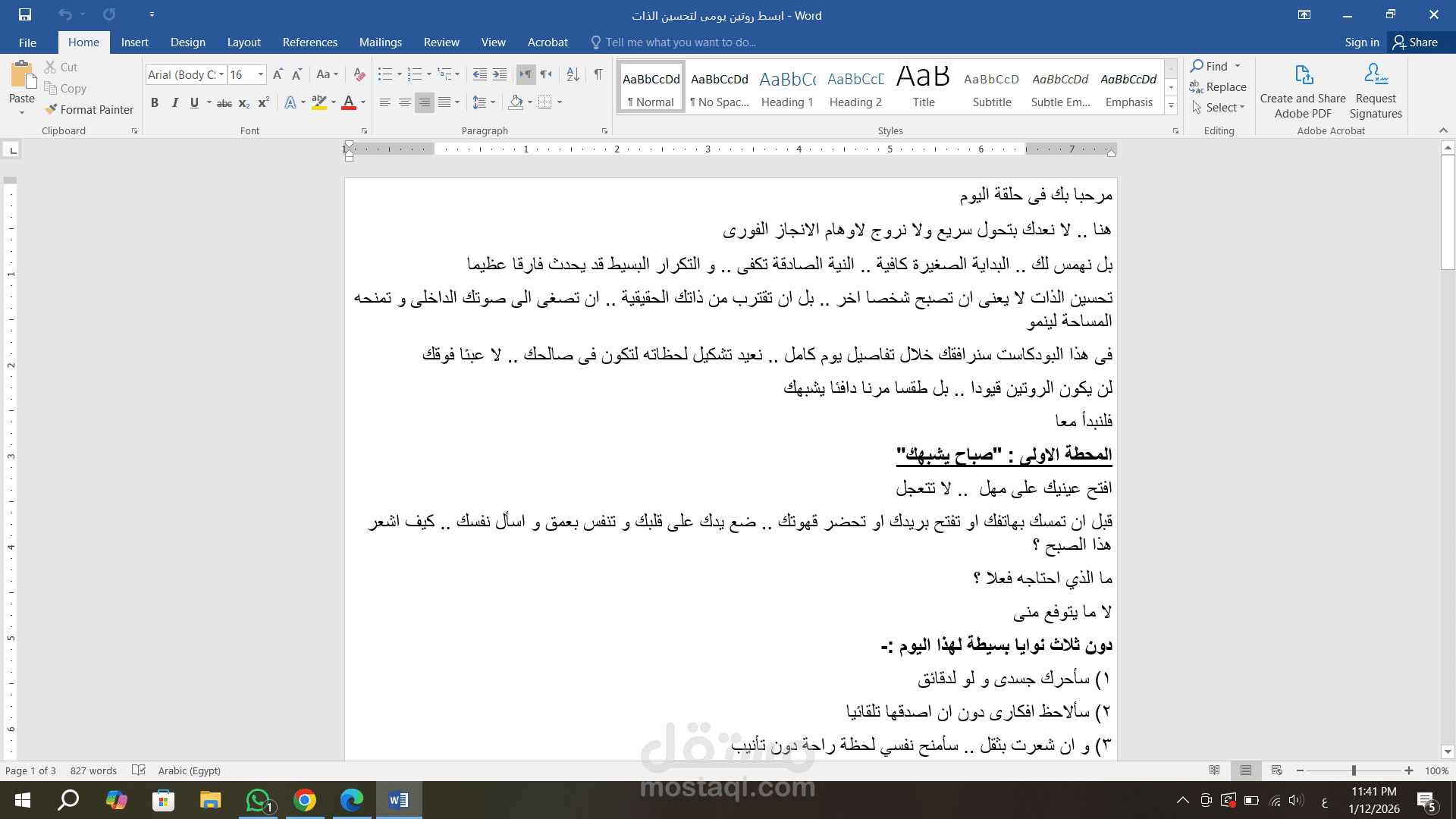Click the Shrink Font icon
Viewport: 1456px width, 819px height.
click(297, 74)
